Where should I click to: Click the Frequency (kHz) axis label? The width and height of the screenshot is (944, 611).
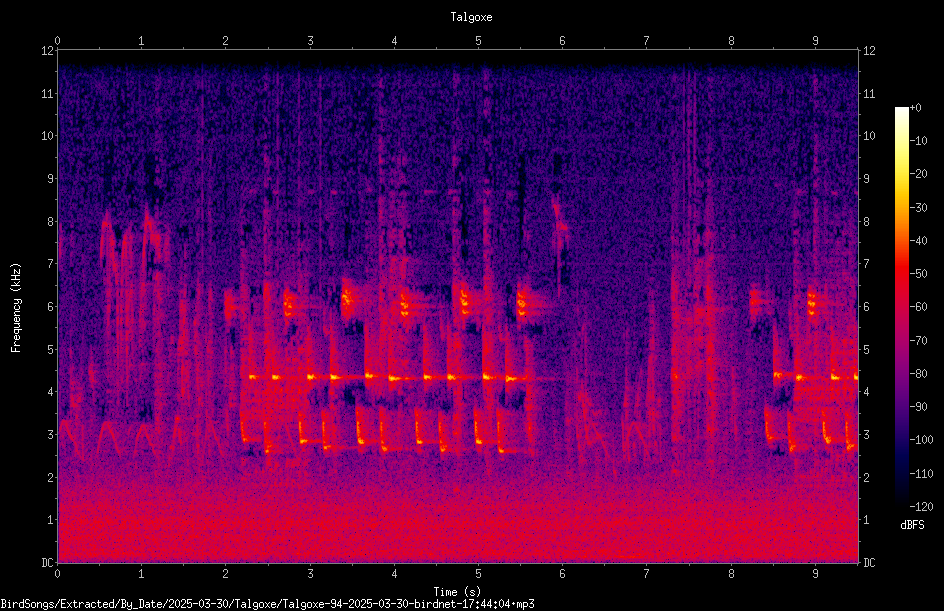tap(16, 308)
